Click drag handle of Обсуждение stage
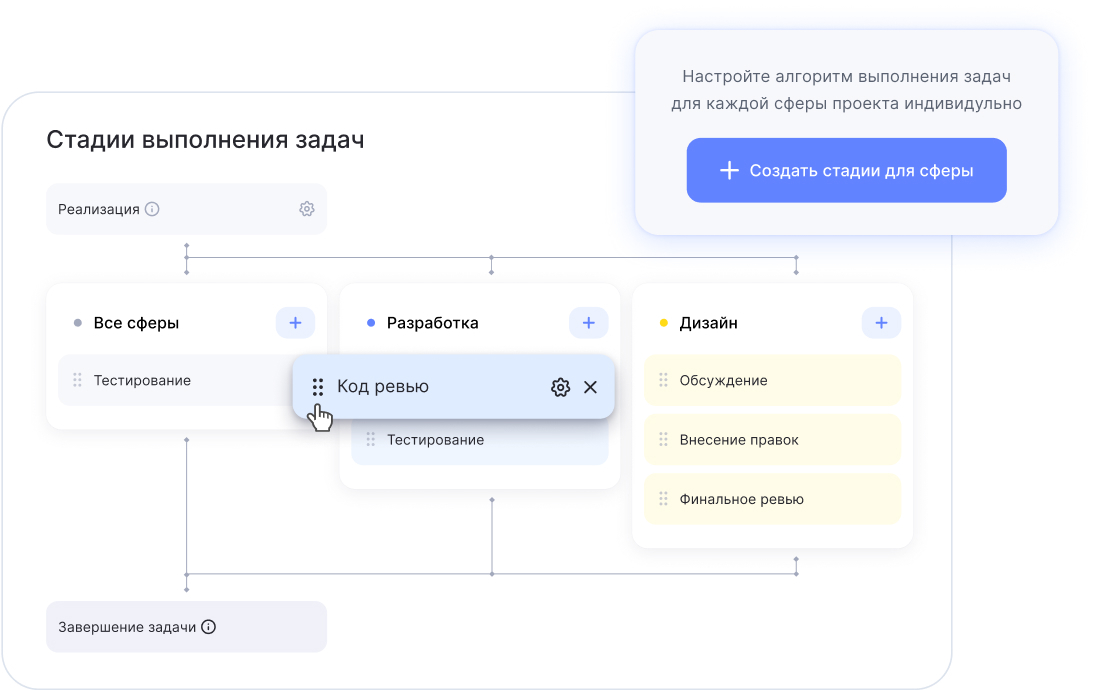This screenshot has width=1093, height=690. (x=662, y=381)
